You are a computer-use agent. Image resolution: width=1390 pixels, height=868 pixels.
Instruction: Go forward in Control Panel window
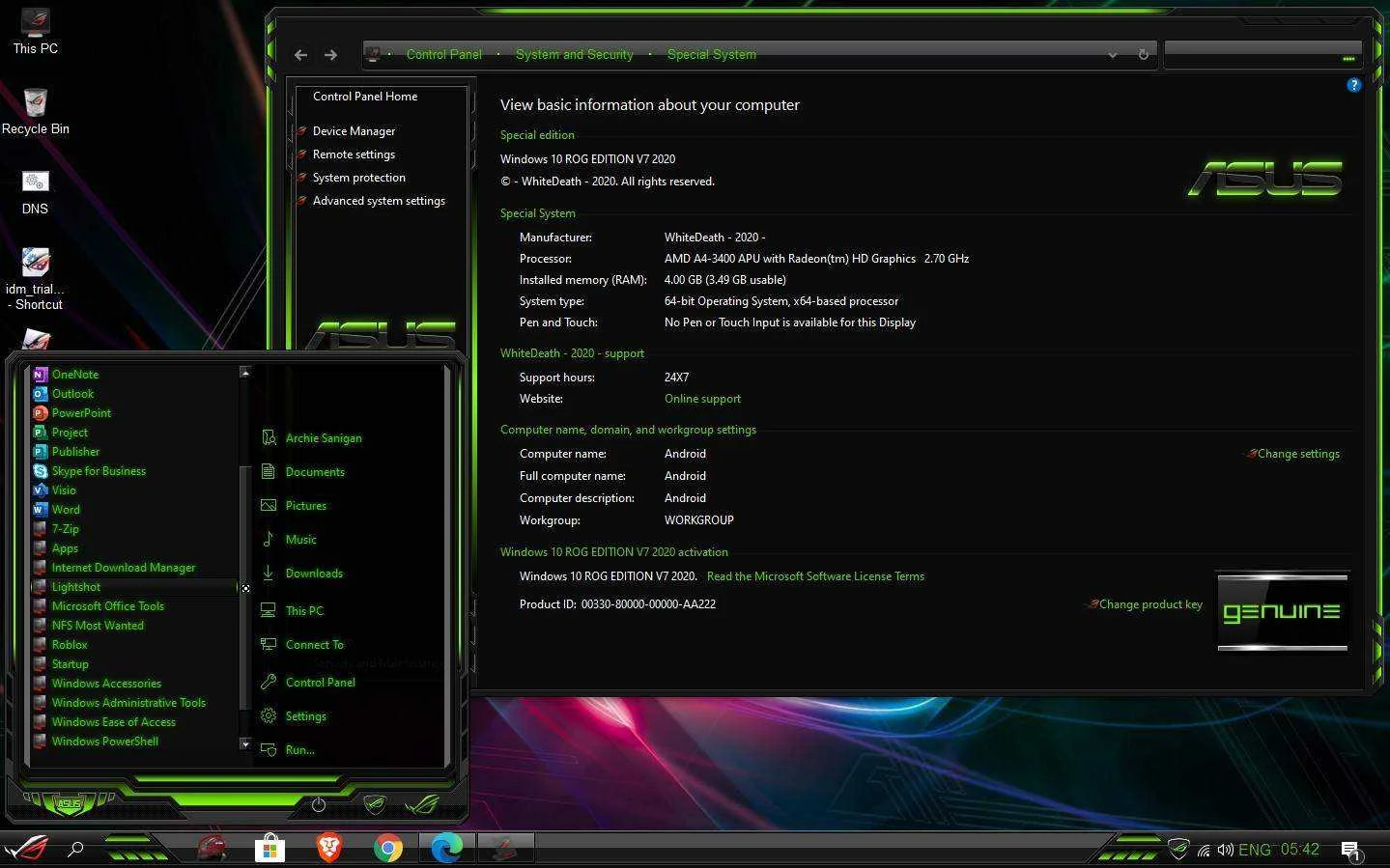click(x=330, y=55)
